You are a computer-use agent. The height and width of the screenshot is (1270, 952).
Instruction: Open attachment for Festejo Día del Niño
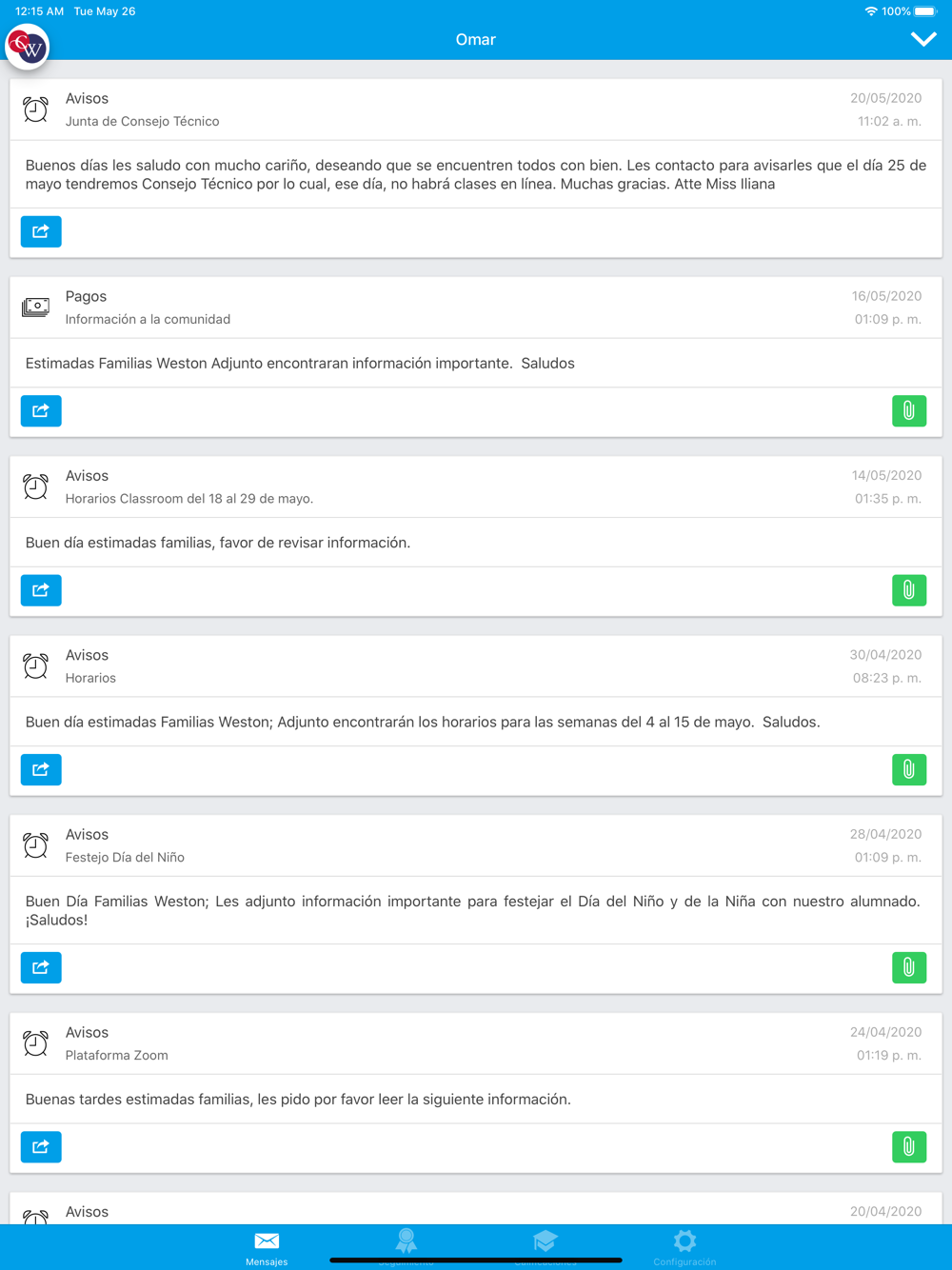click(x=909, y=967)
